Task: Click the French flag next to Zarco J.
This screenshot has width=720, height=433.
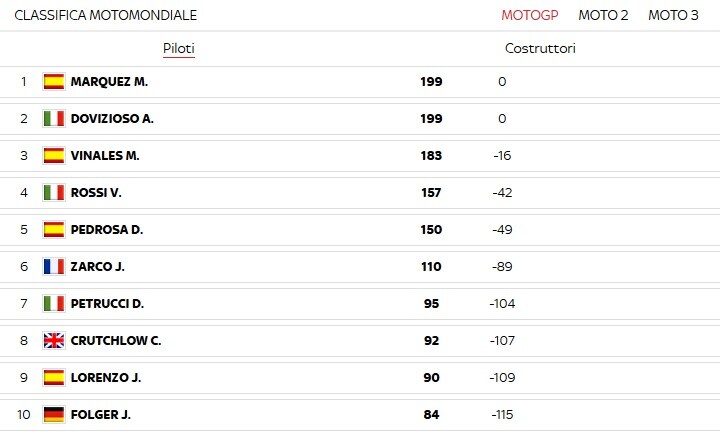Action: coord(54,266)
